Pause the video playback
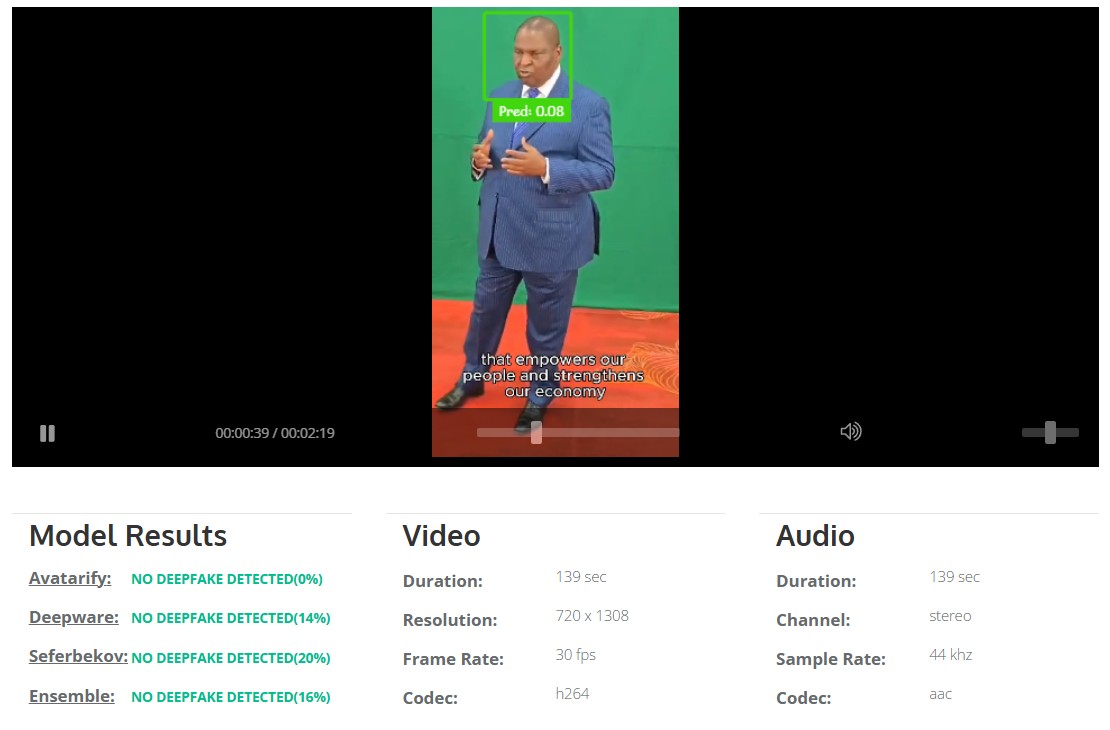 (x=47, y=433)
